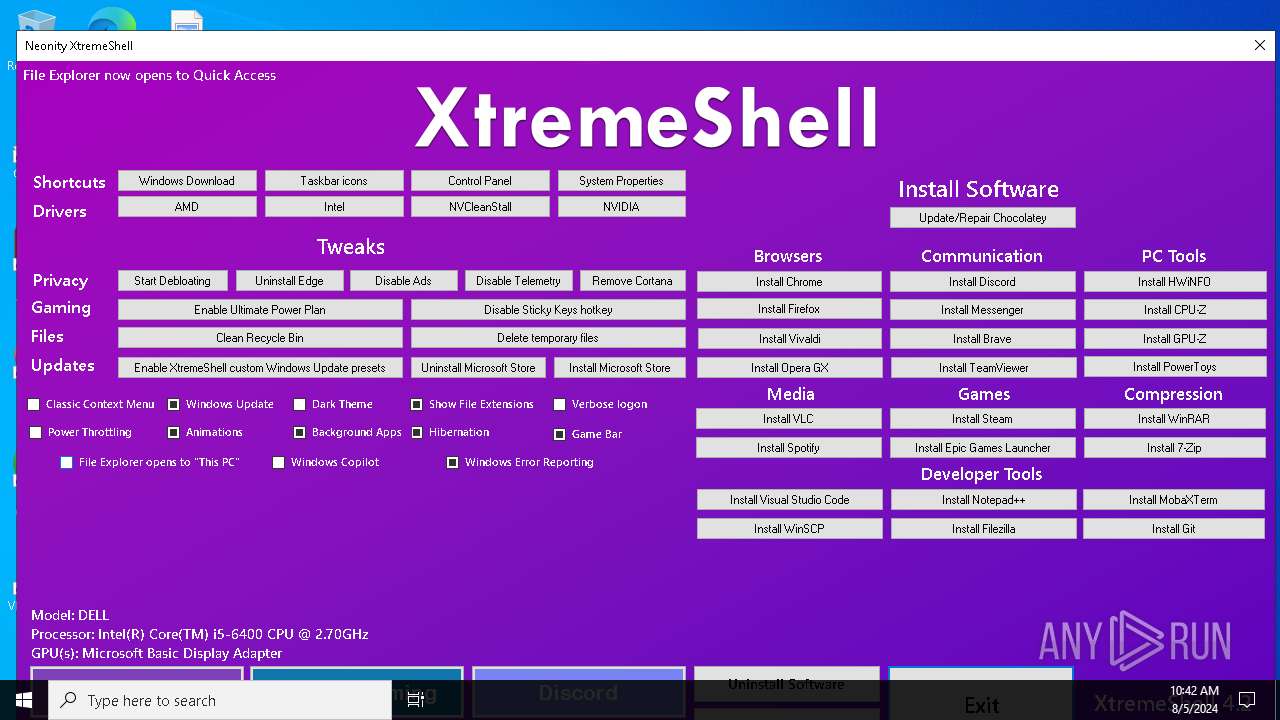Screen dimensions: 1280x720
Task: Install Chrome browser
Action: point(789,282)
